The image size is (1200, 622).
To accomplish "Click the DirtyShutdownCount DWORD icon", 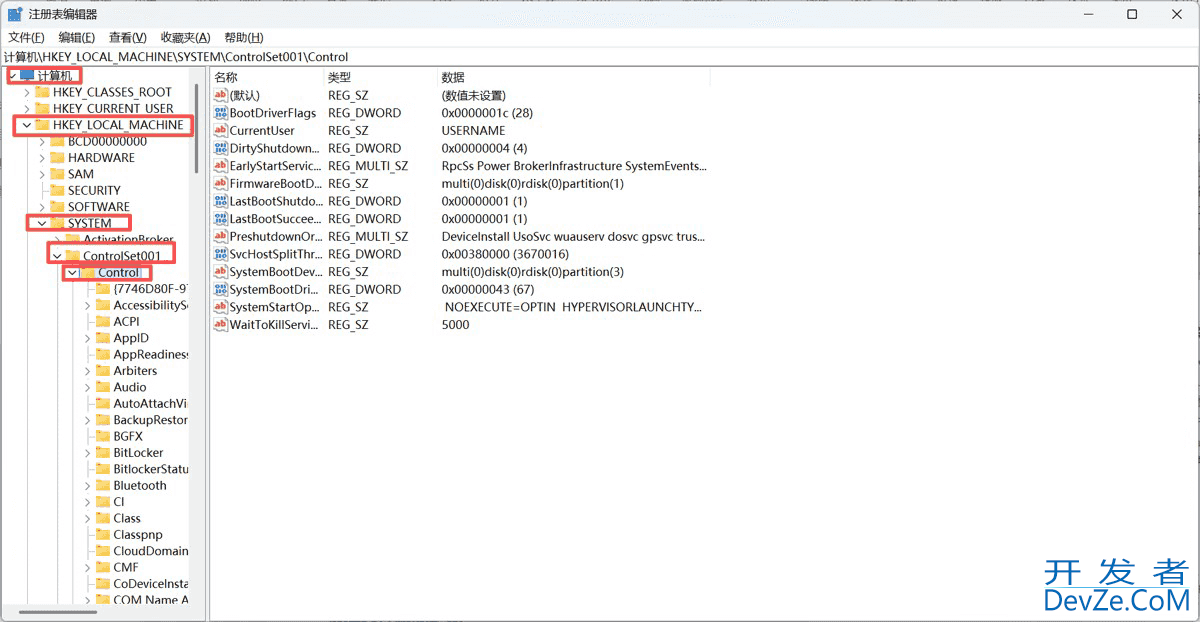I will point(219,148).
